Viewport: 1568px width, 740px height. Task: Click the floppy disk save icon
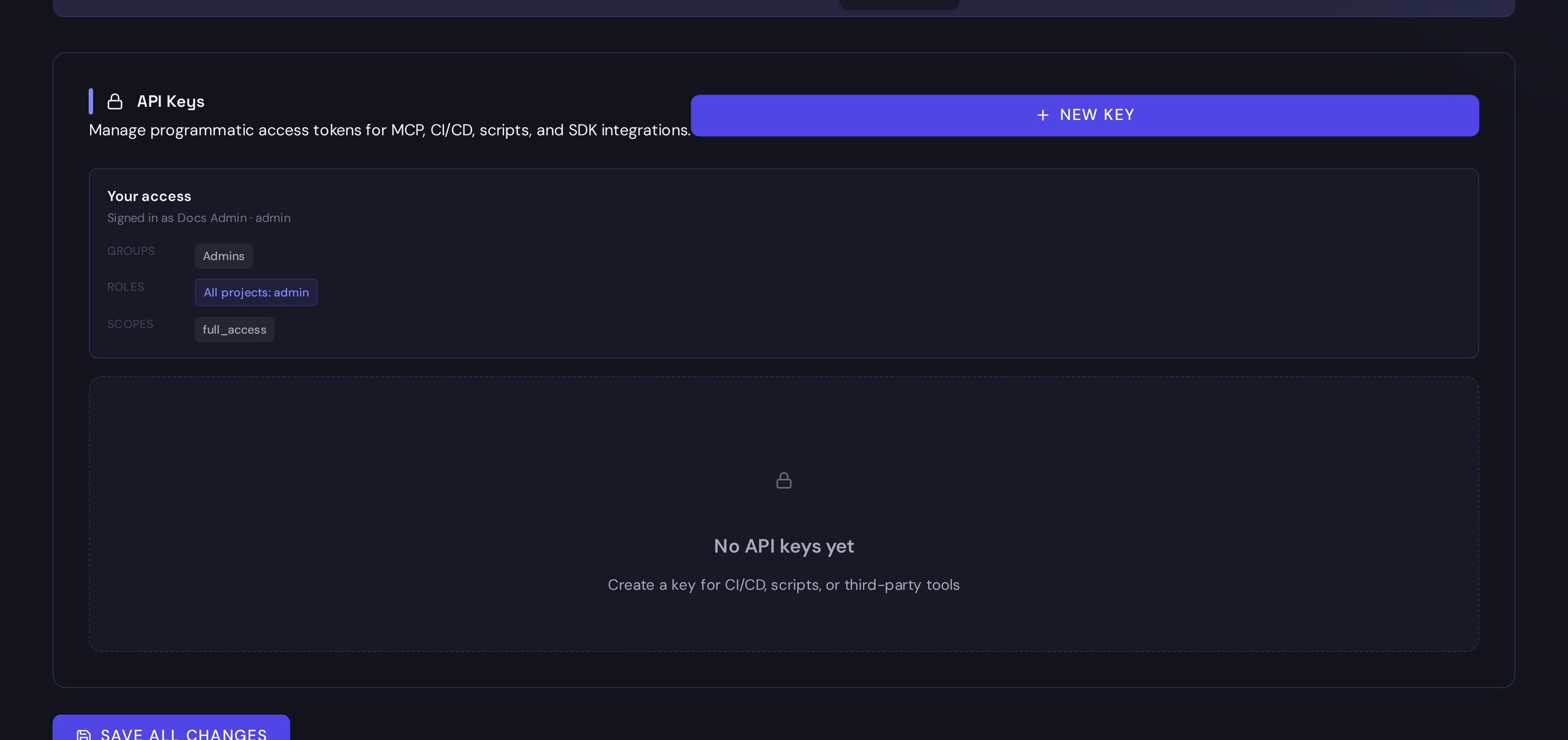[84, 734]
